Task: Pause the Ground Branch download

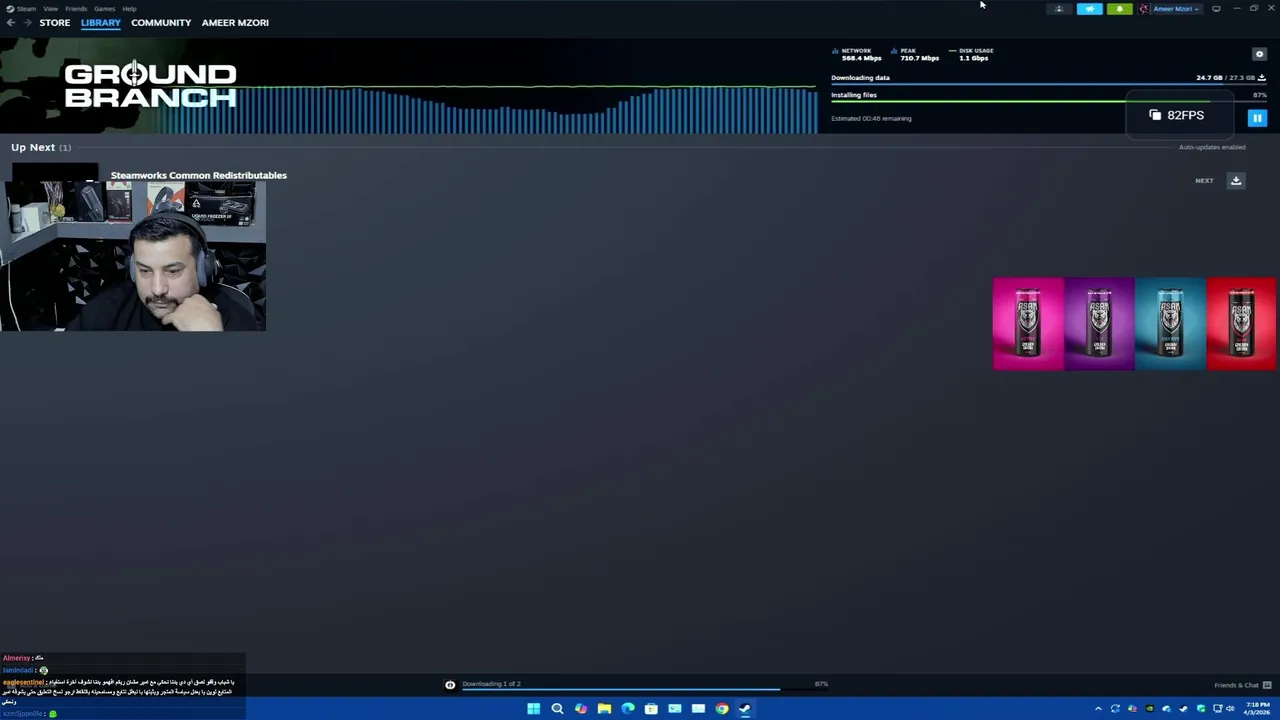Action: 1257,118
